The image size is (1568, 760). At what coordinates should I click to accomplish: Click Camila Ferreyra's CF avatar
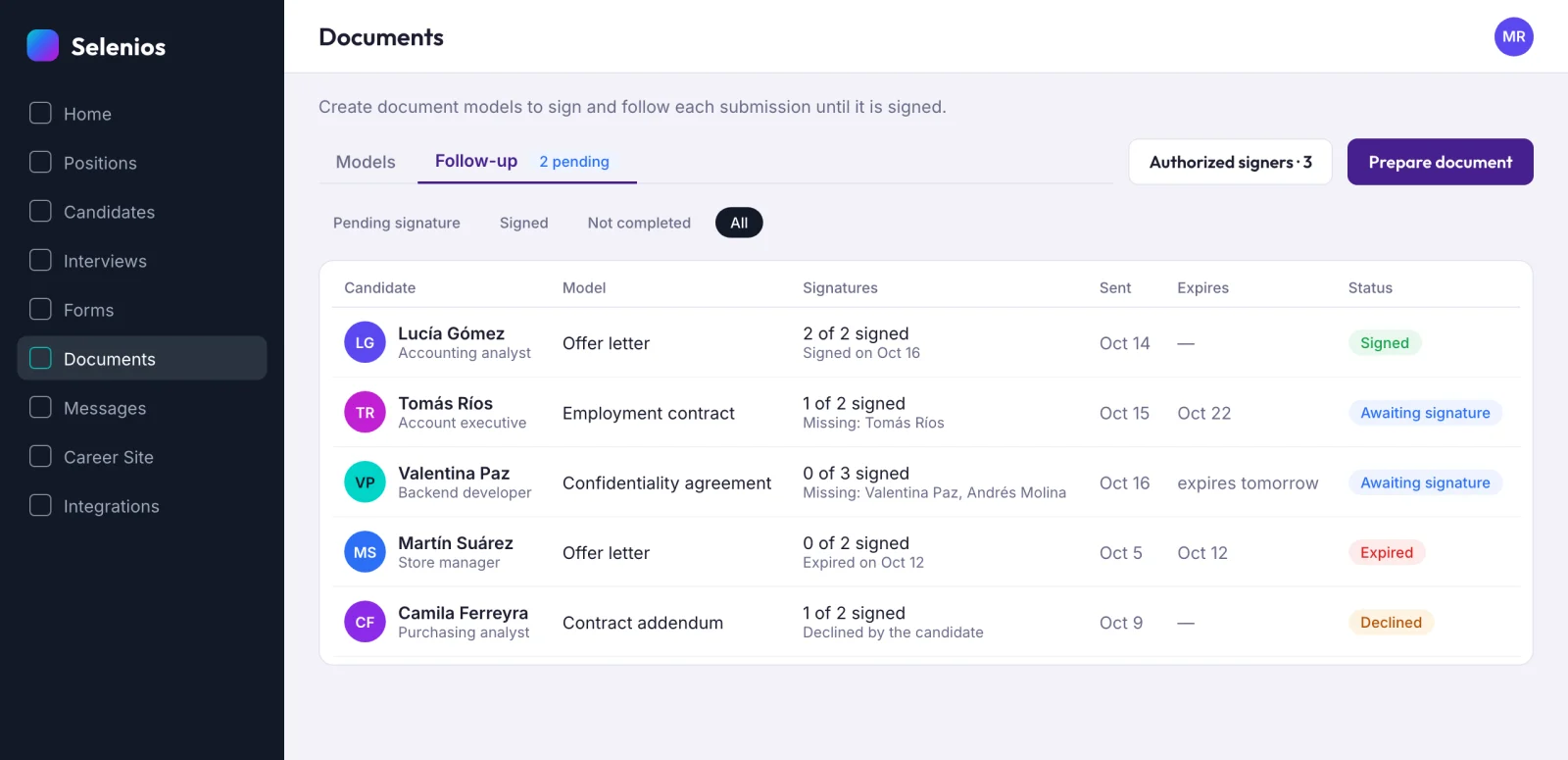click(x=365, y=622)
